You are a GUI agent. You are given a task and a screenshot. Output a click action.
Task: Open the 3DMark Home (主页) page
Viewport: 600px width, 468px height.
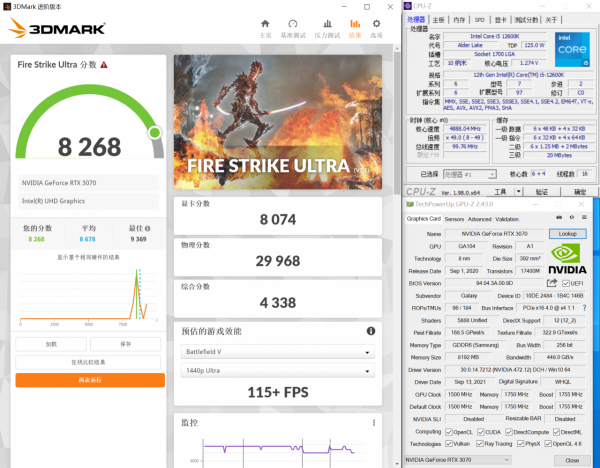coord(265,29)
